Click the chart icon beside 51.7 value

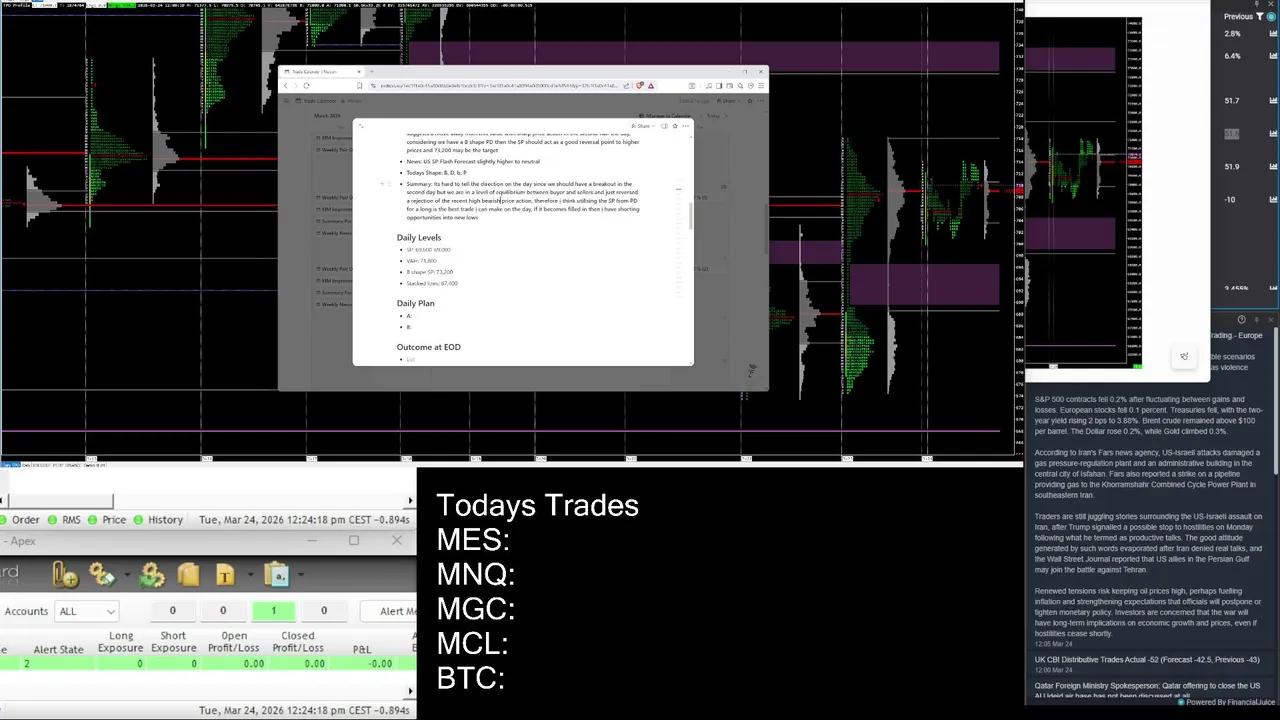pyautogui.click(x=1273, y=100)
